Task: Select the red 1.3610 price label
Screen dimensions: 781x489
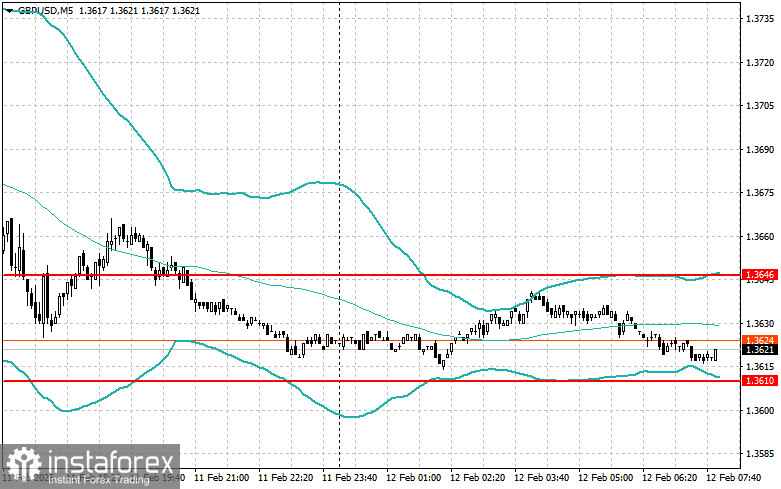Action: click(x=760, y=381)
